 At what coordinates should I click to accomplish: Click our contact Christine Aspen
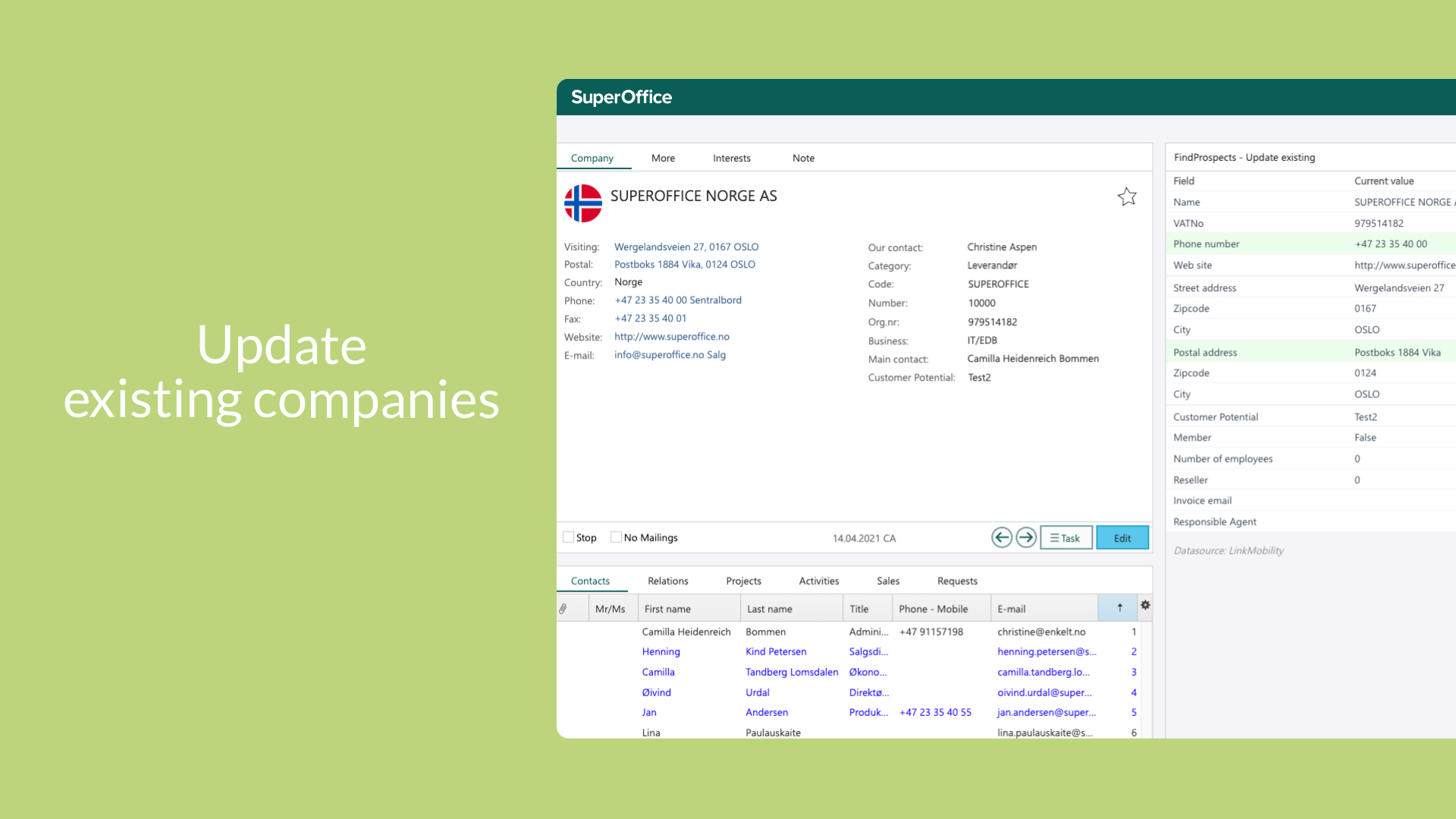click(1002, 247)
